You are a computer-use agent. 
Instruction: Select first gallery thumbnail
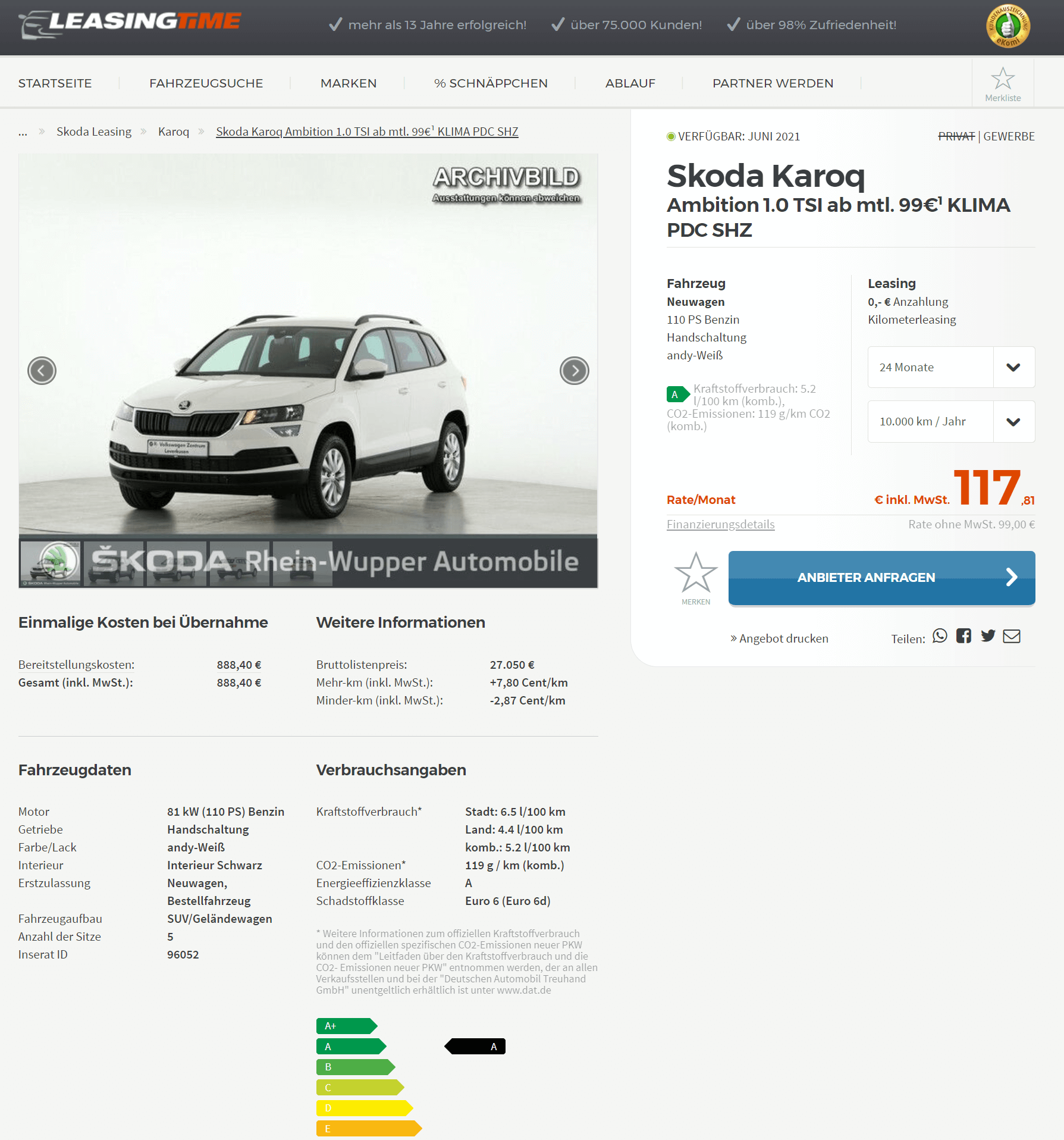click(x=51, y=563)
